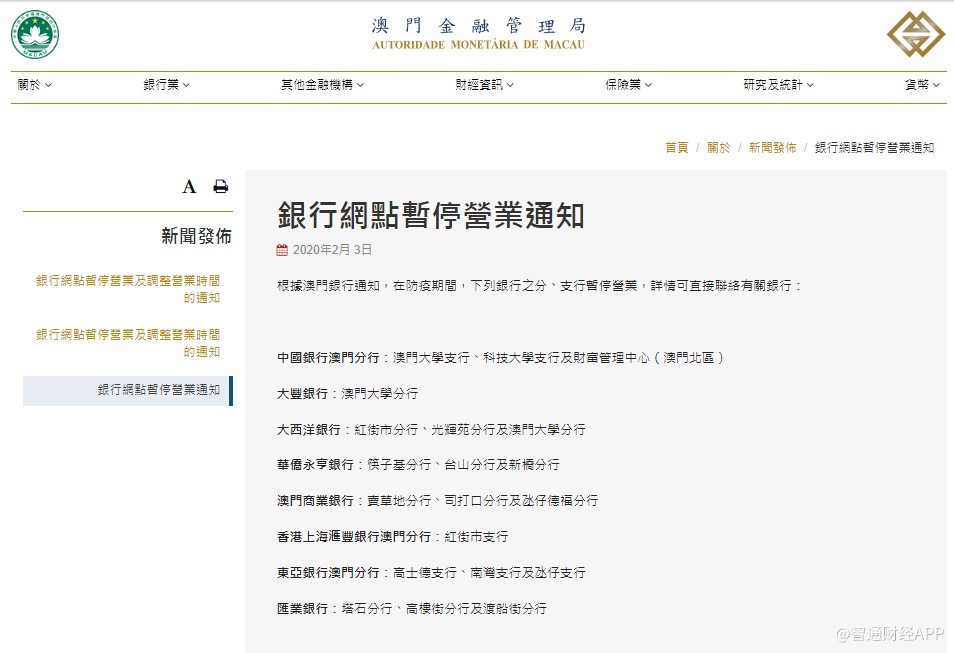The width and height of the screenshot is (954, 653).
Task: Click the 大豐銀行：澳門大學分行 line
Action: pos(347,394)
